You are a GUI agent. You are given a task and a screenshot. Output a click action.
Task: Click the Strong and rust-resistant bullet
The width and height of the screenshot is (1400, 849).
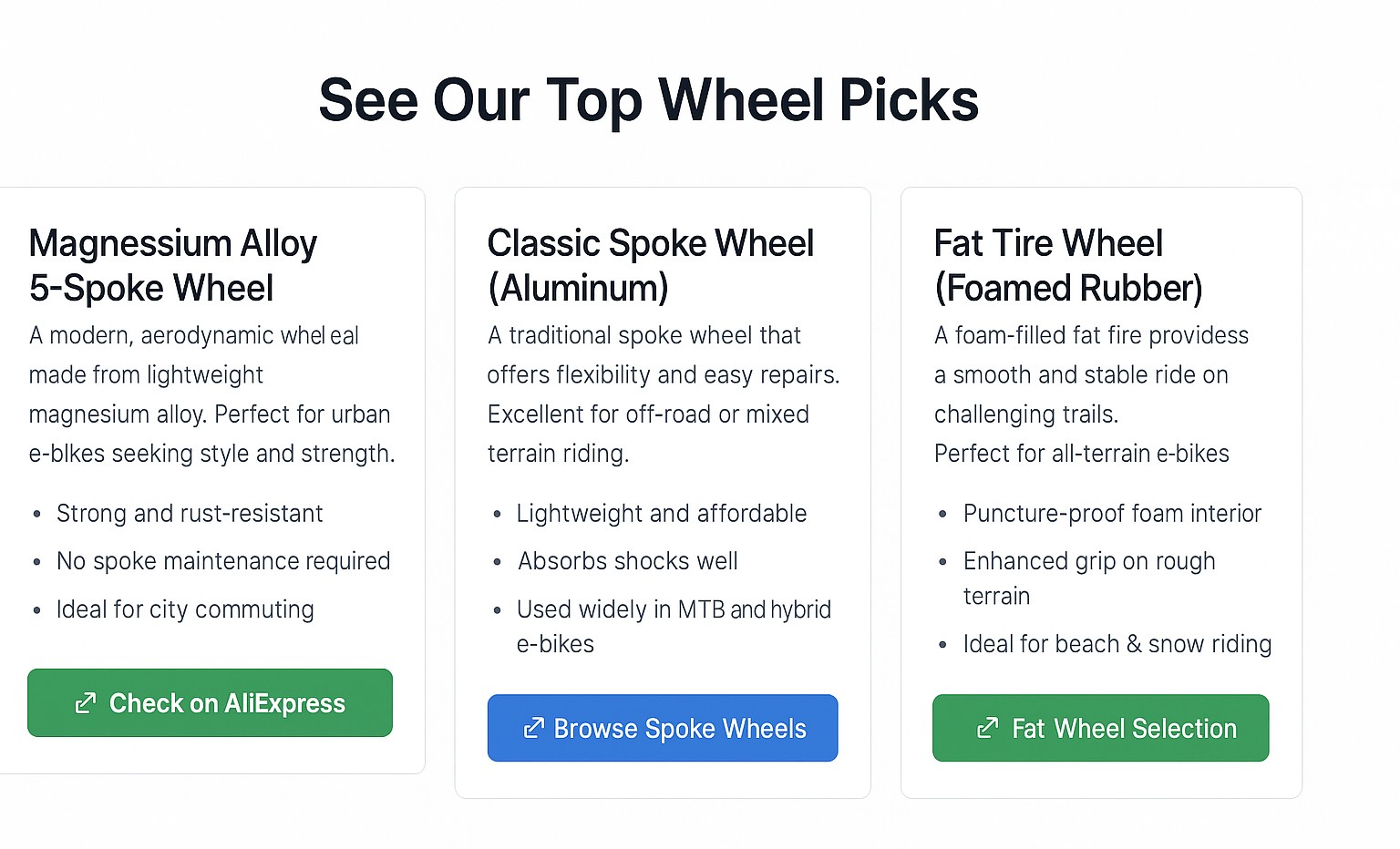click(x=190, y=514)
